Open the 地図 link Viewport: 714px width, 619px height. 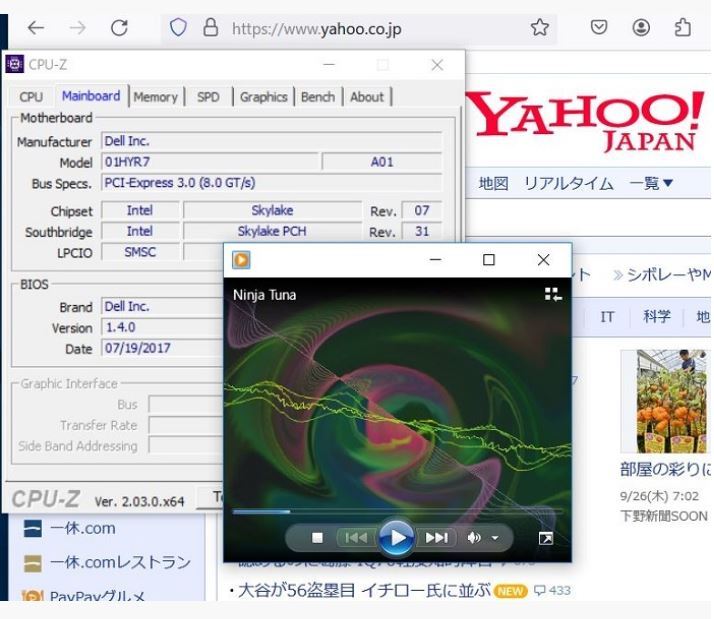point(493,183)
